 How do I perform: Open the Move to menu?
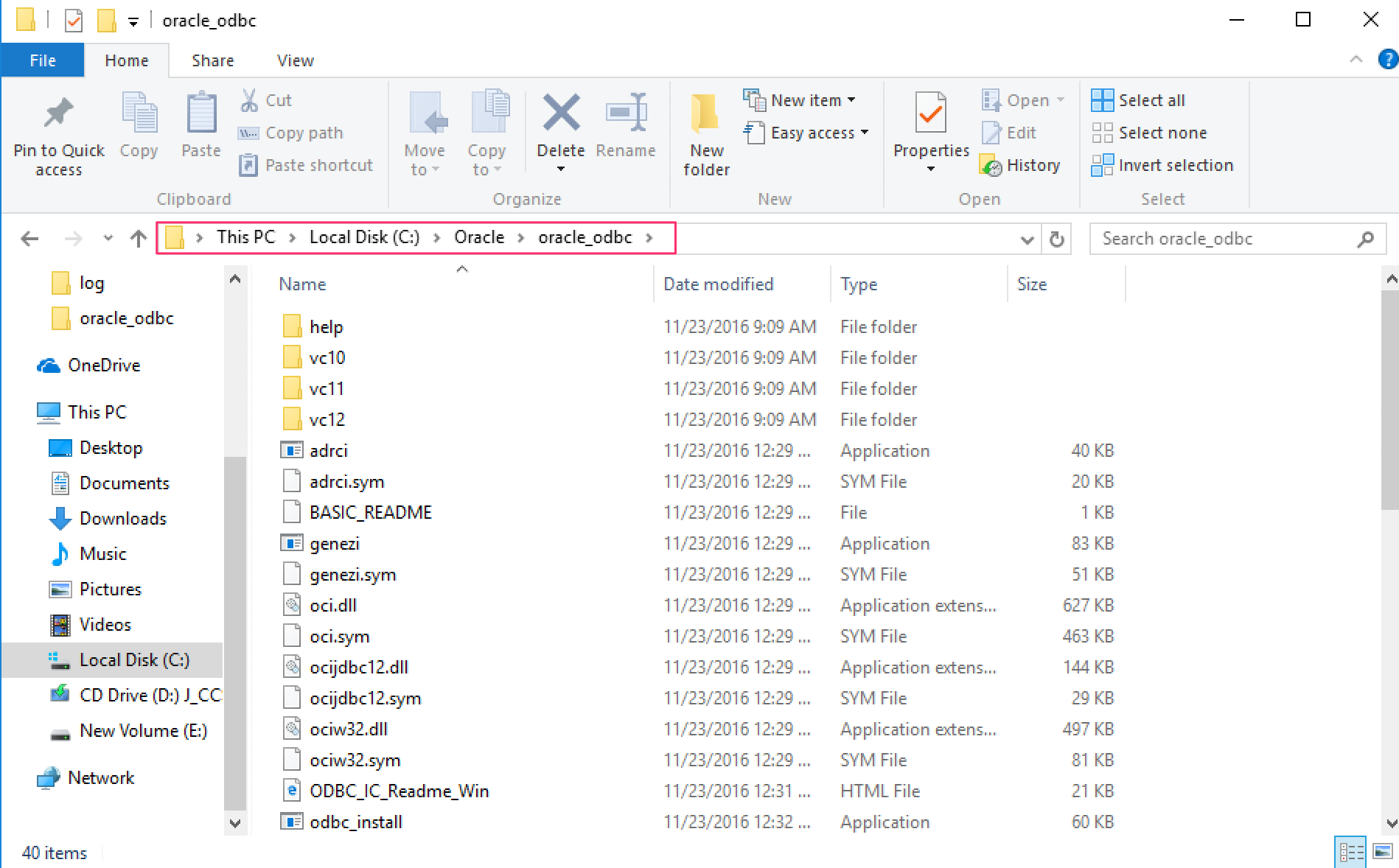point(425,133)
